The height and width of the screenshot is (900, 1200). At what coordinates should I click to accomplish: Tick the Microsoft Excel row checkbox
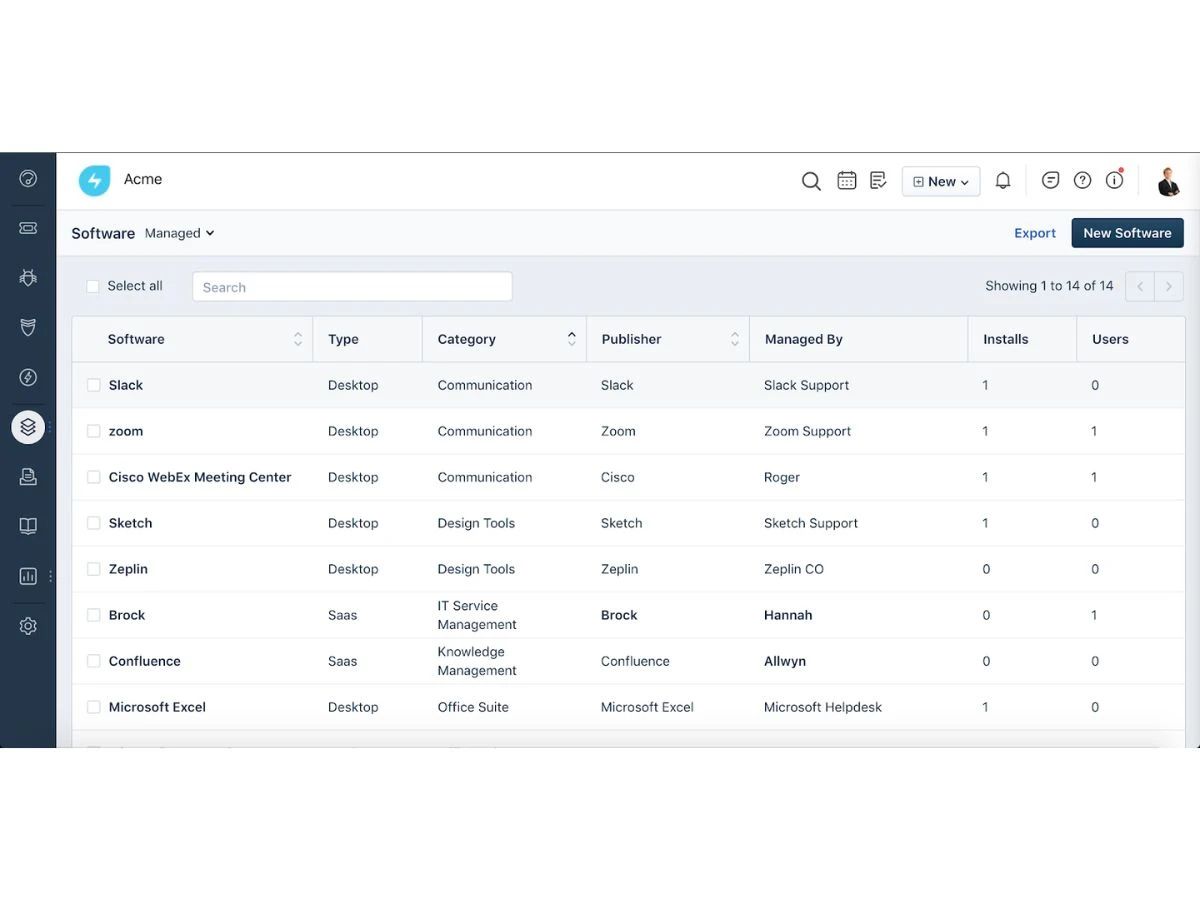(x=94, y=707)
